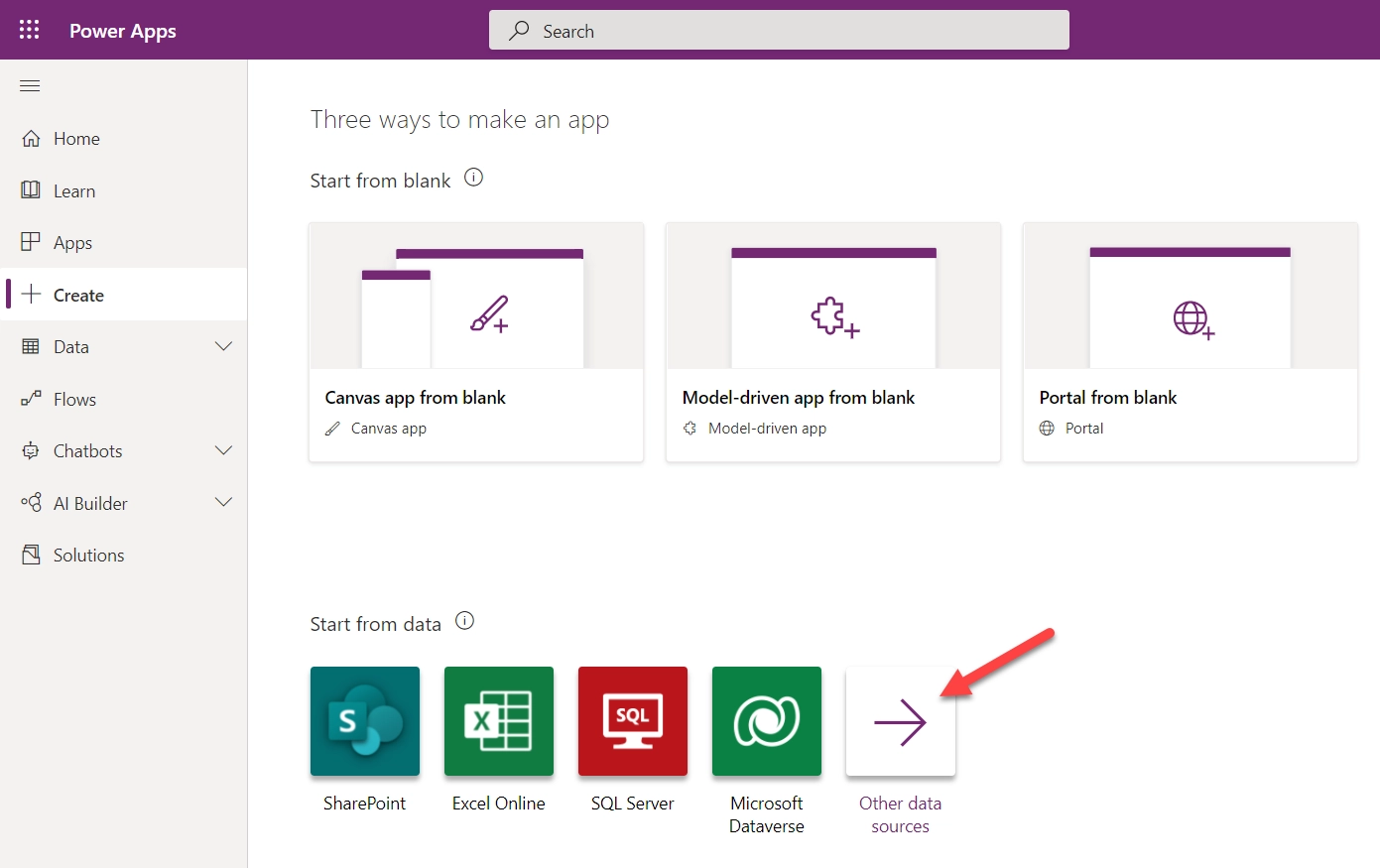Click the Data table icon

click(31, 346)
